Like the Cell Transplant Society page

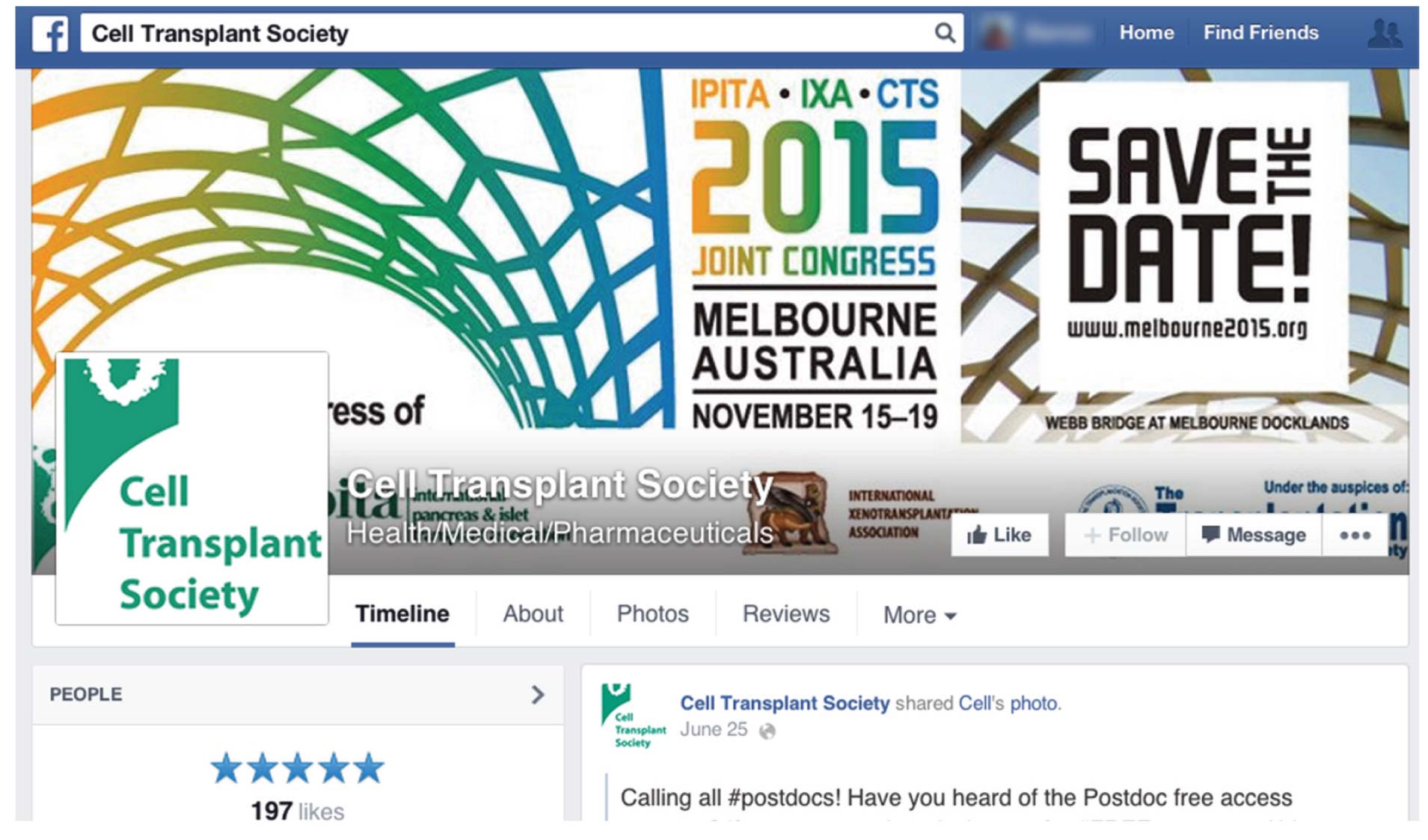[x=999, y=535]
